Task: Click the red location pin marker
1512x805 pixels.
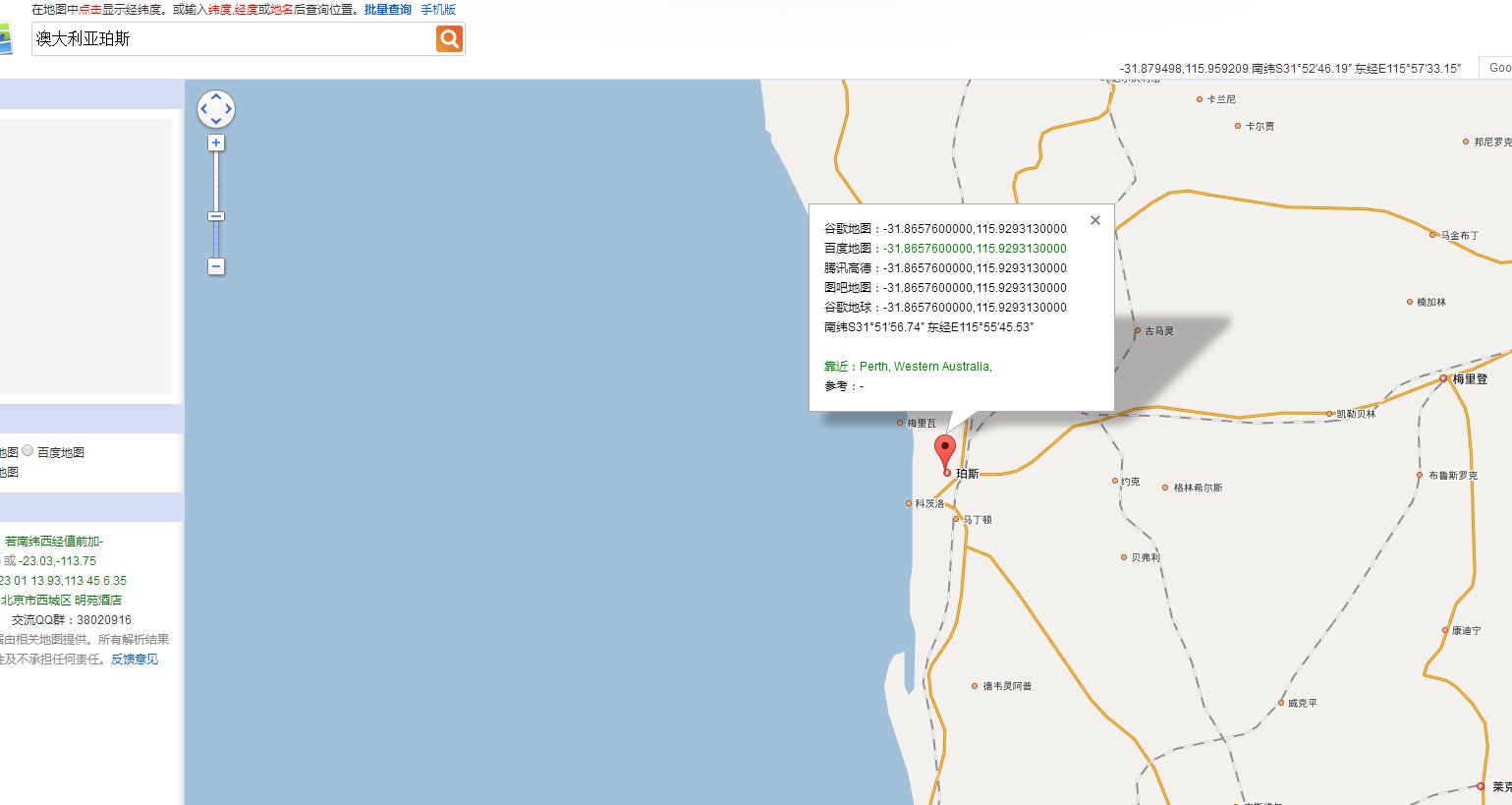Action: [944, 451]
